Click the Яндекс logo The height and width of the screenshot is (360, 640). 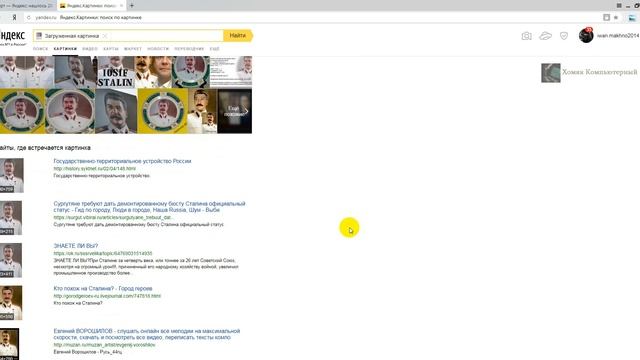point(12,36)
